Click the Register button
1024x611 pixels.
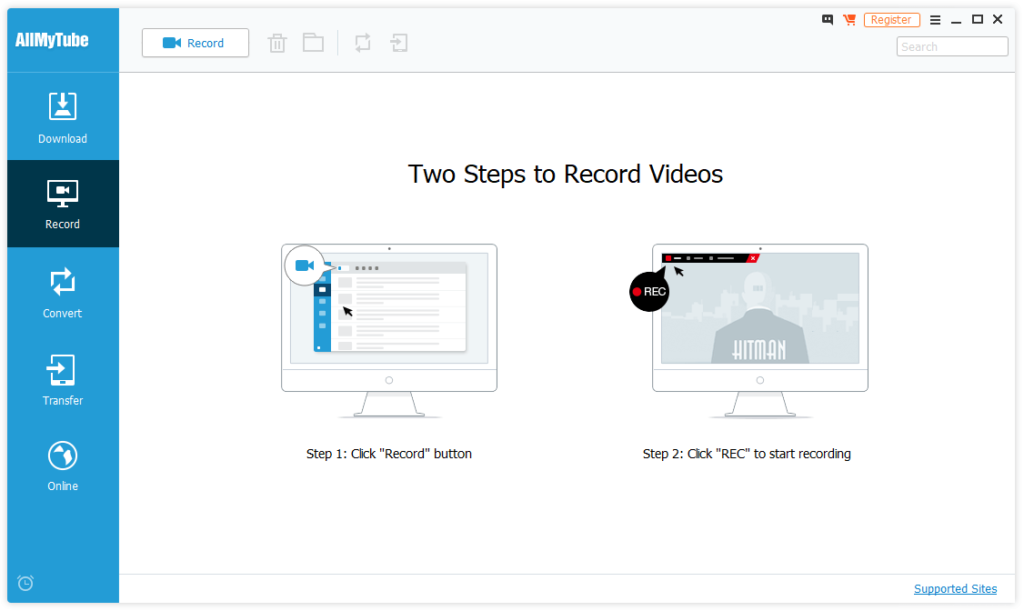pyautogui.click(x=892, y=19)
